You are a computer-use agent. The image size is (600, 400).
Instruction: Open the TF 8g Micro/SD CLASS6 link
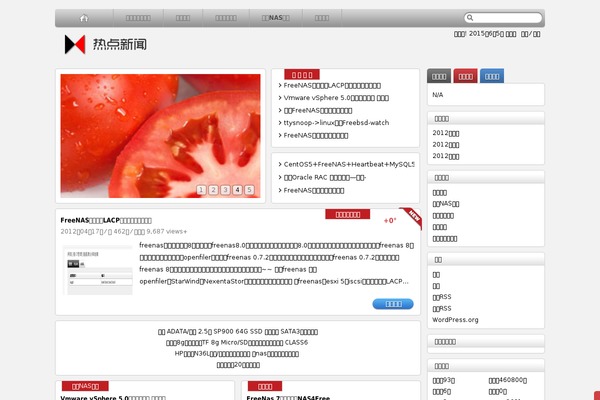coord(237,343)
